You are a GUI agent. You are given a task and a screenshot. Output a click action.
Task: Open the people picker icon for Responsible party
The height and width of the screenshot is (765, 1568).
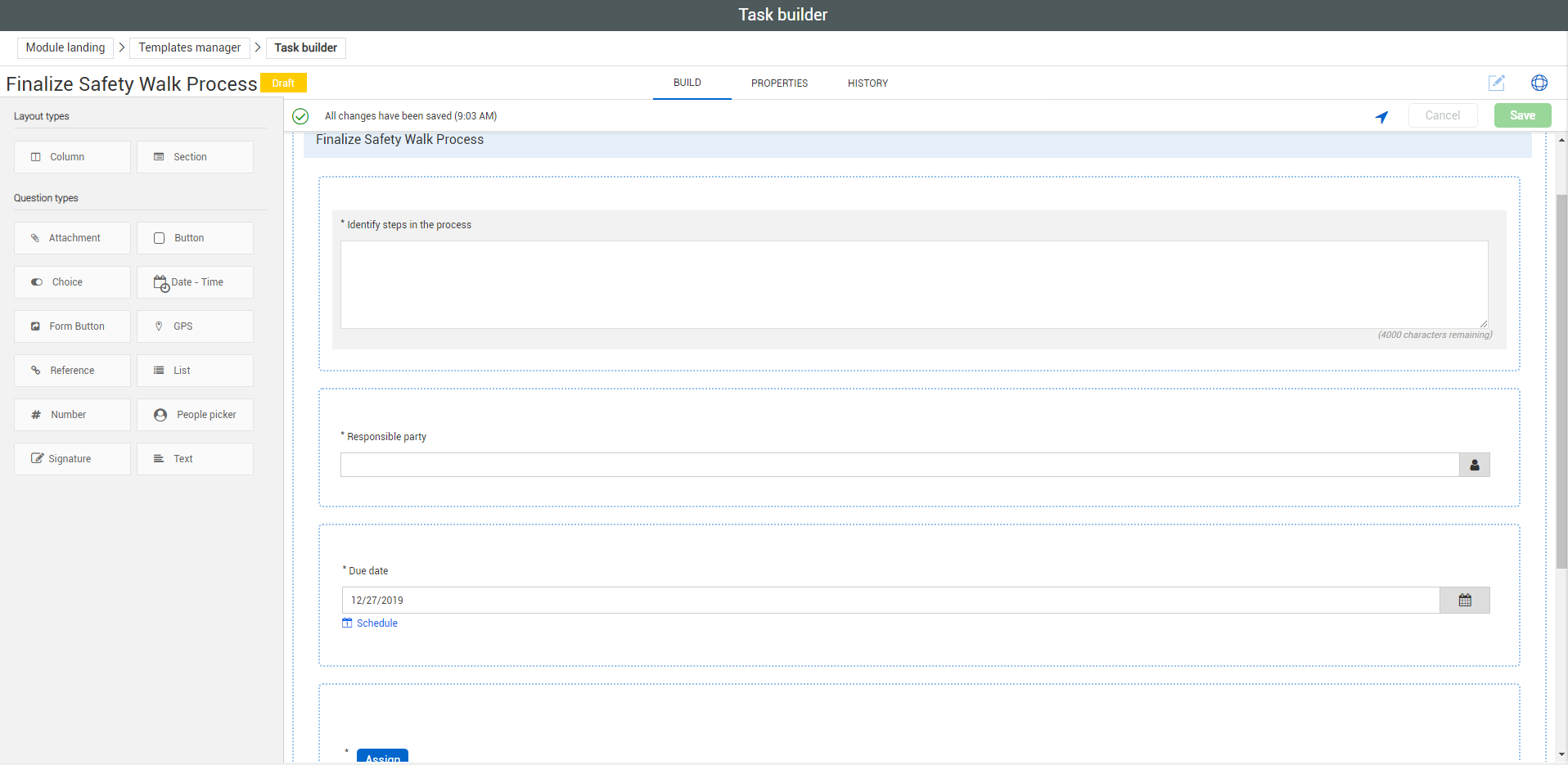pos(1474,465)
